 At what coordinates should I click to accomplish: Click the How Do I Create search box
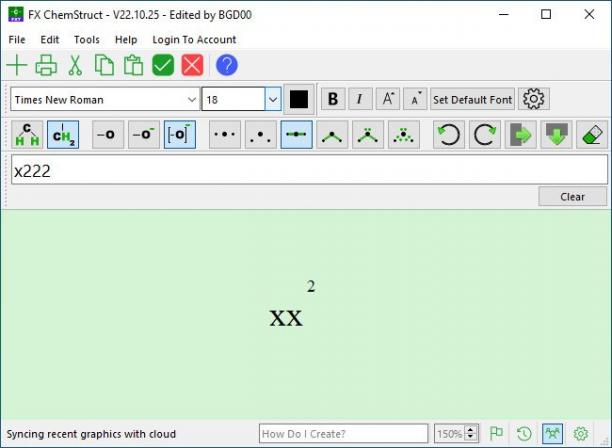[x=343, y=434]
